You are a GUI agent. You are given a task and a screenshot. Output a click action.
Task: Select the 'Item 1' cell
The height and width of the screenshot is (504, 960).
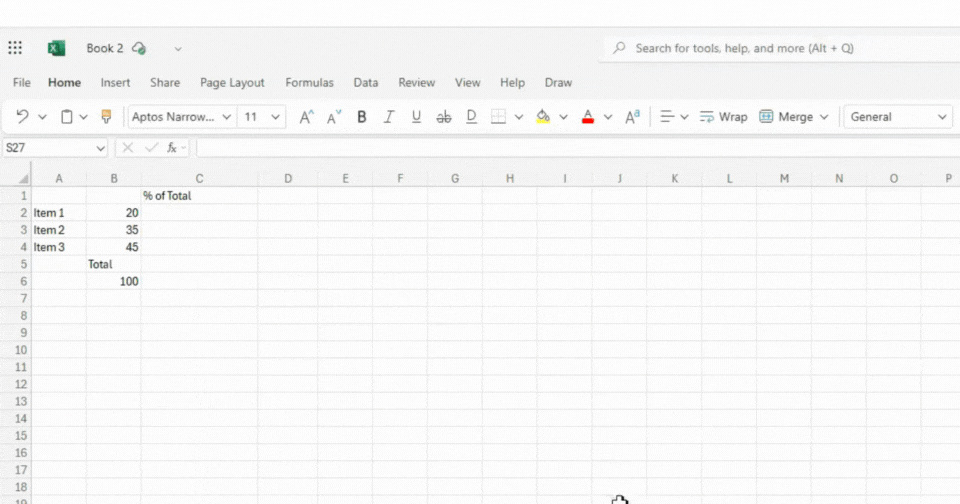[x=59, y=213]
